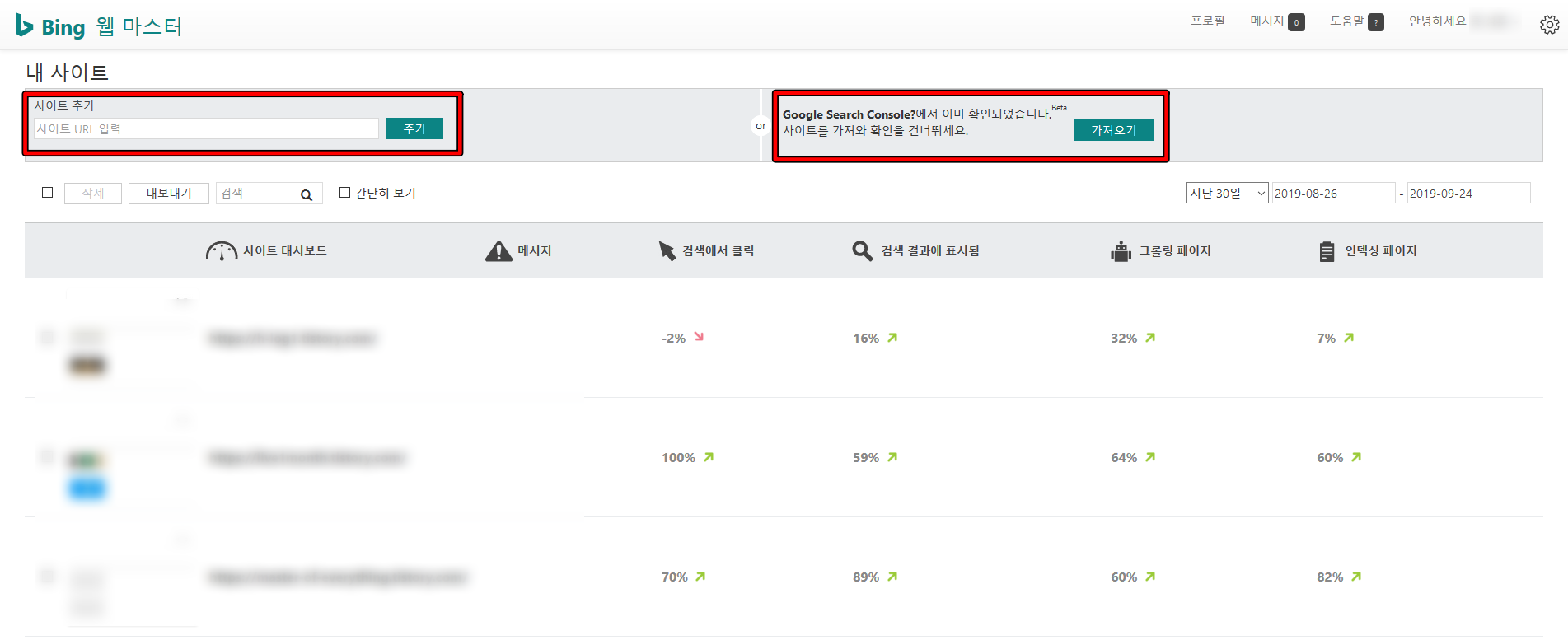
Task: Click the 크롤링 페이지 header text
Action: pyautogui.click(x=1175, y=251)
